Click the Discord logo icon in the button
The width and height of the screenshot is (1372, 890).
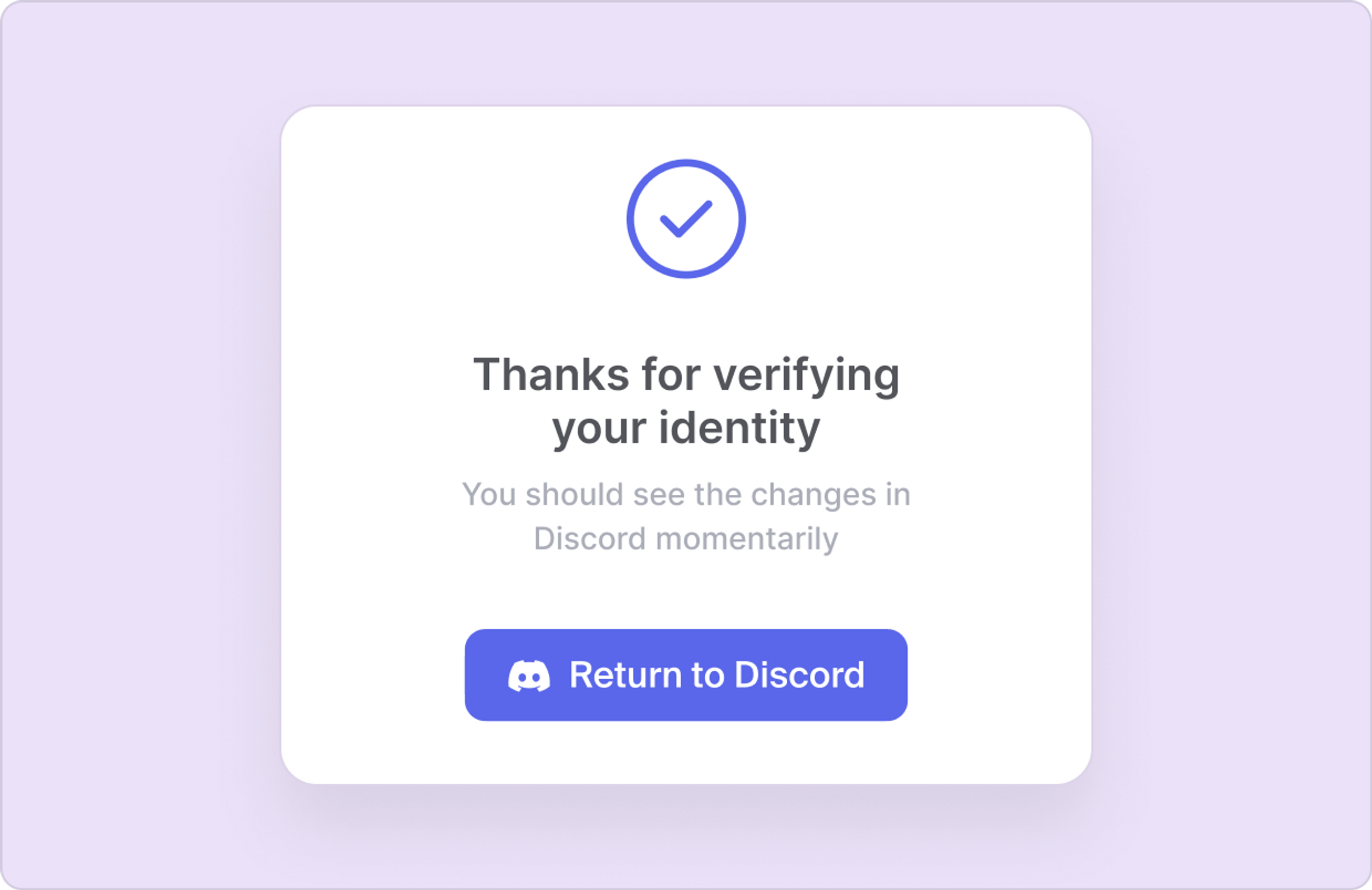(528, 676)
